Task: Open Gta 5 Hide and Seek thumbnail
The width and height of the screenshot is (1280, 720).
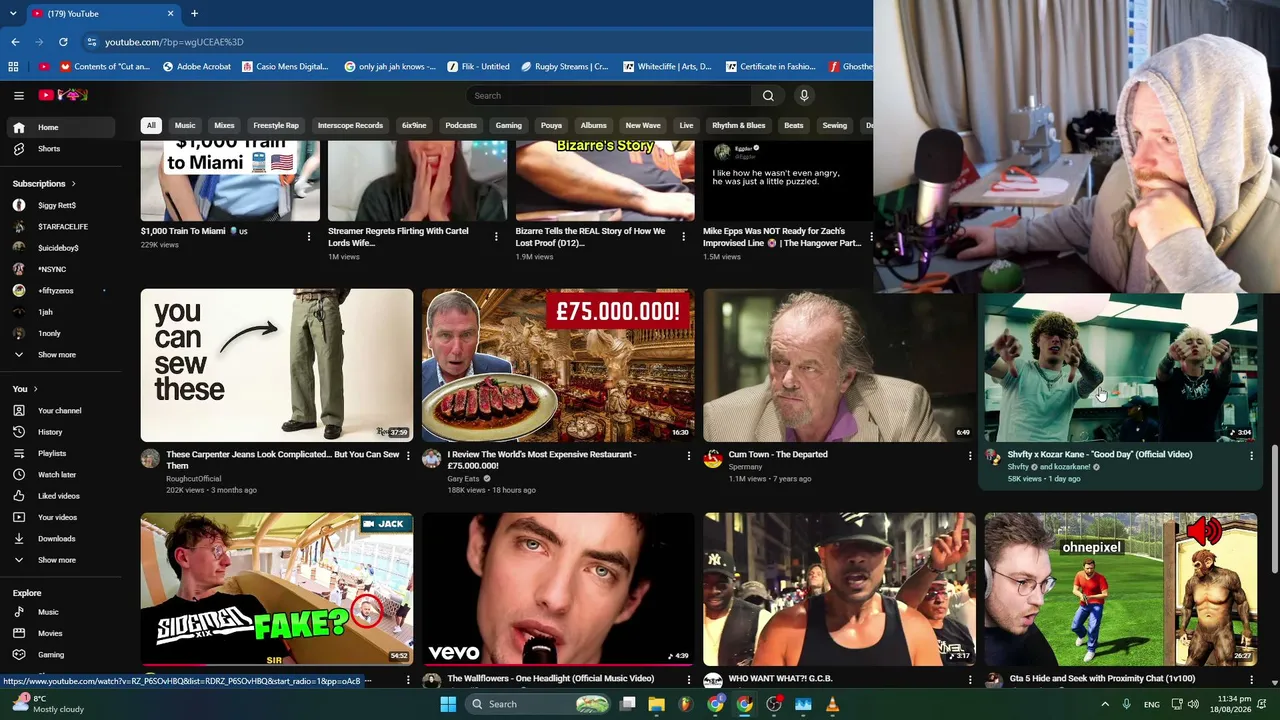Action: pos(1121,589)
